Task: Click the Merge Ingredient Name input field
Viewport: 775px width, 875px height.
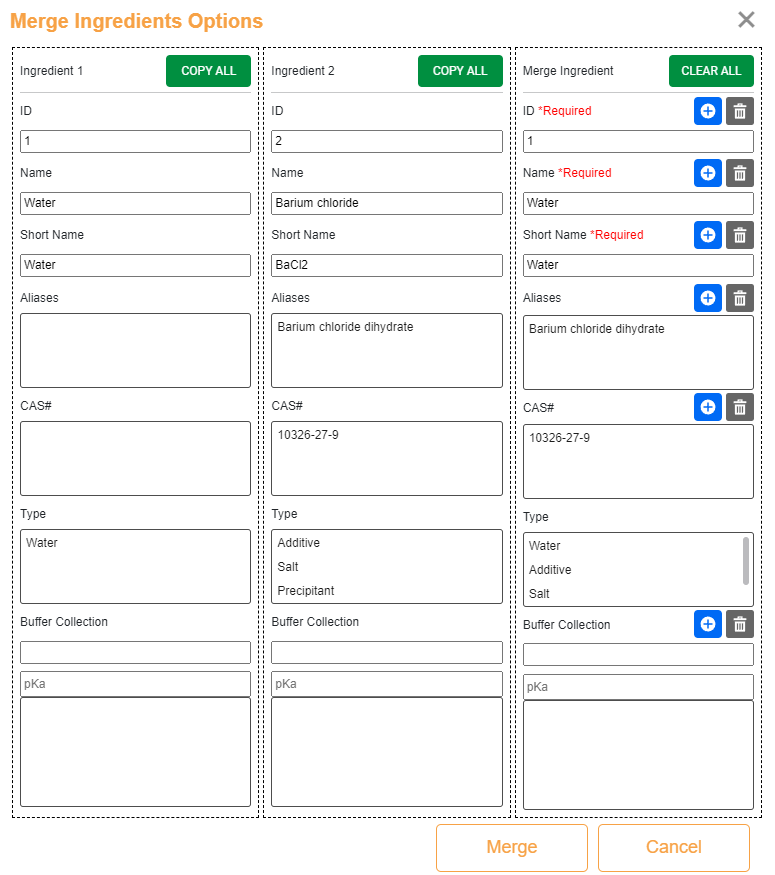Action: (x=637, y=203)
